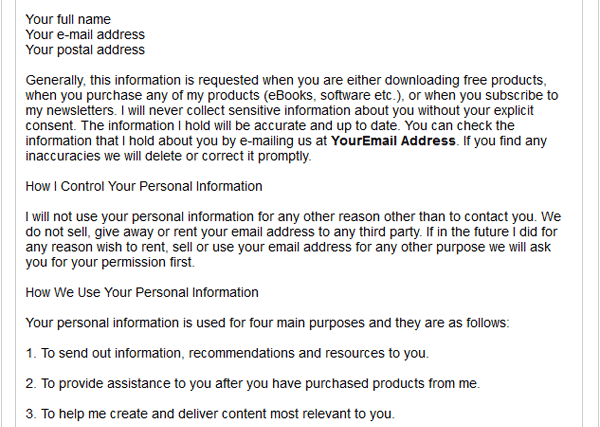Click the phrase 'downloading free products'

click(x=464, y=80)
